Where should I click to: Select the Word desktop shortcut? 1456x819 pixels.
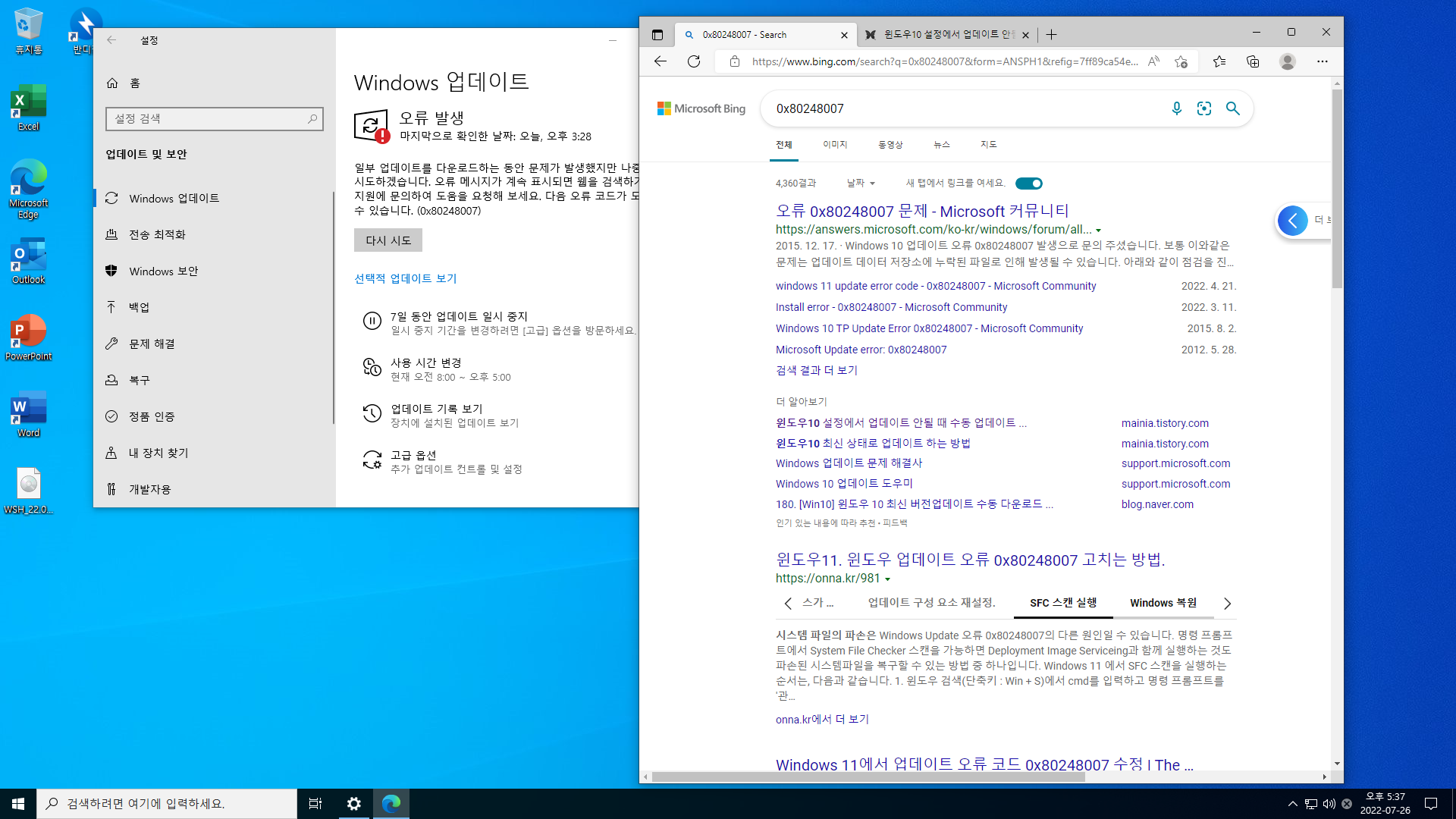pos(29,415)
